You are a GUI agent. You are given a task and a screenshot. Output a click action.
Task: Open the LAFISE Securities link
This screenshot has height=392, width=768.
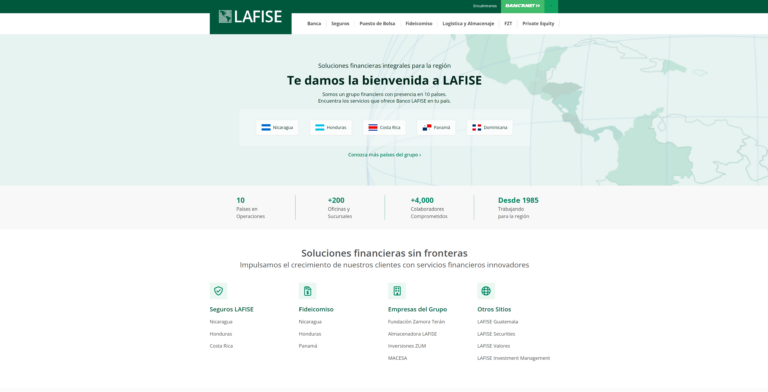(496, 334)
